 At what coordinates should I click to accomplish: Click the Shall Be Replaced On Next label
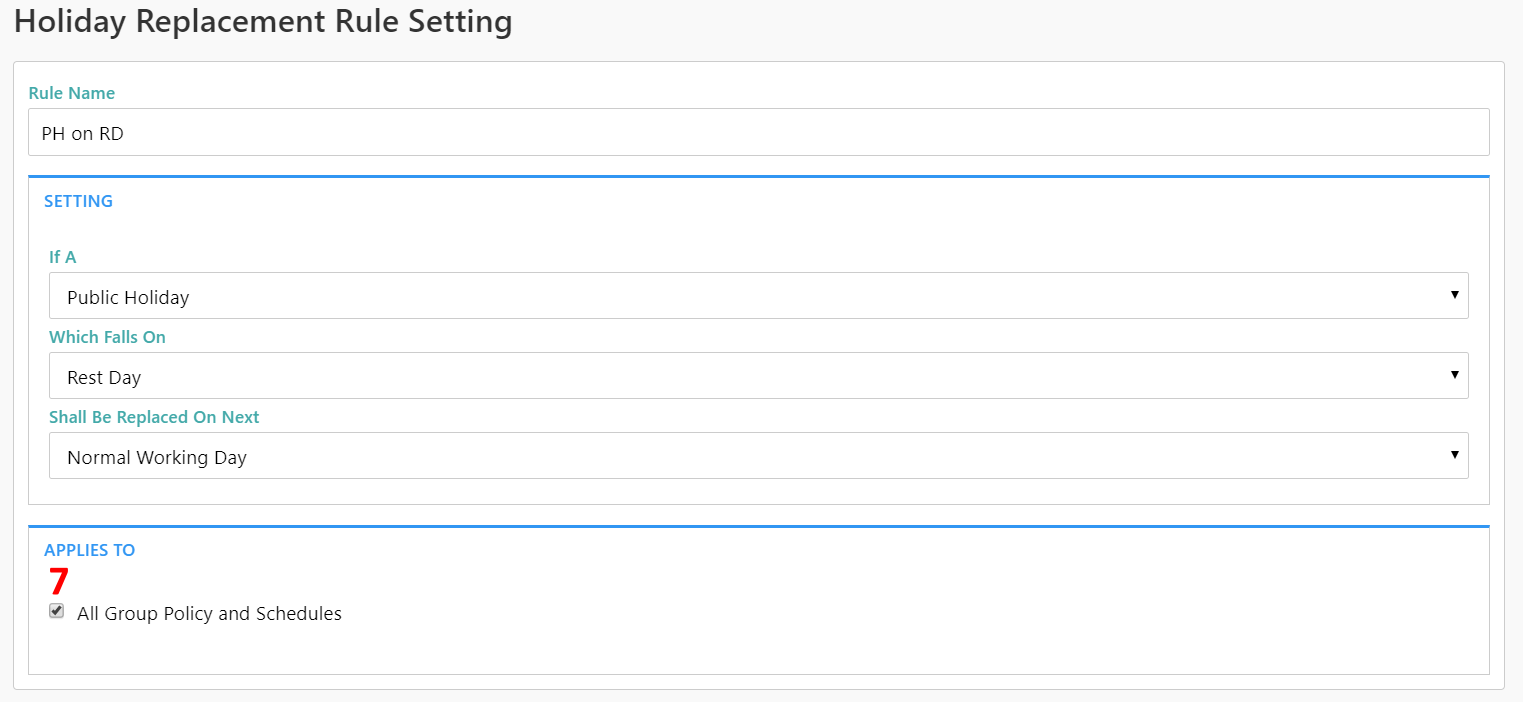154,417
